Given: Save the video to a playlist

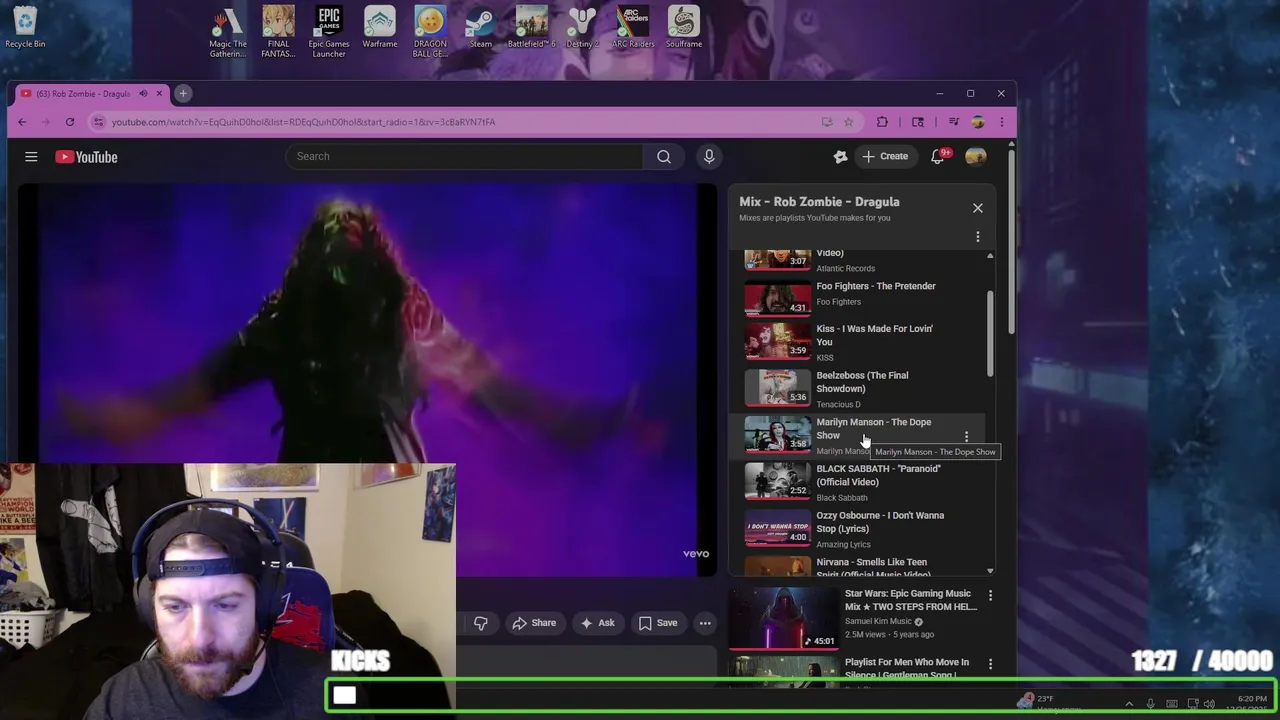Looking at the screenshot, I should point(659,623).
